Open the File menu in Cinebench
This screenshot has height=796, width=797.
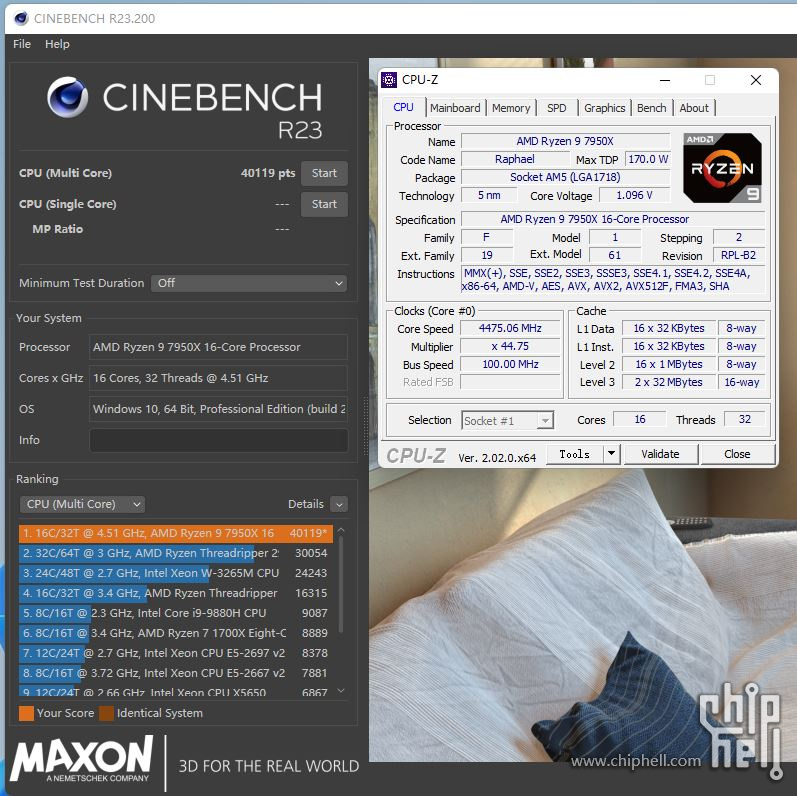[22, 44]
